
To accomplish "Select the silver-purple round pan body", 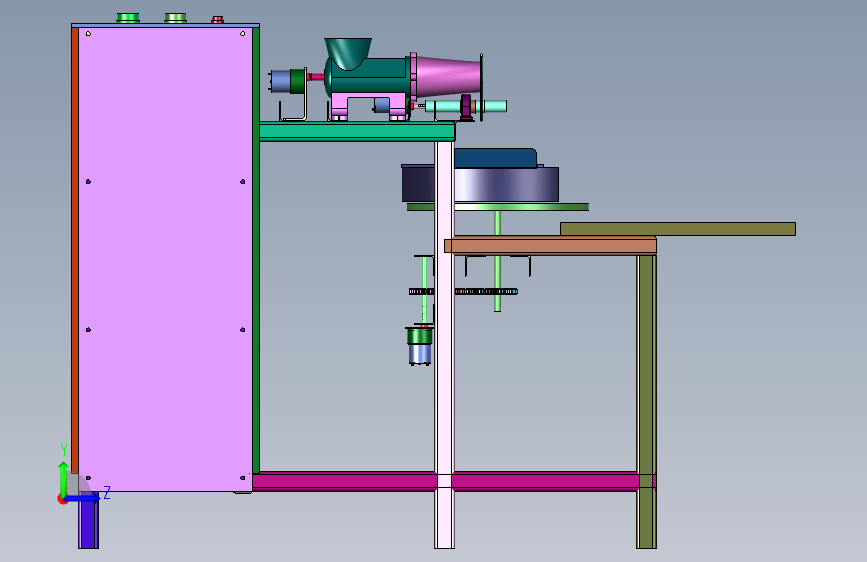I will click(x=480, y=184).
